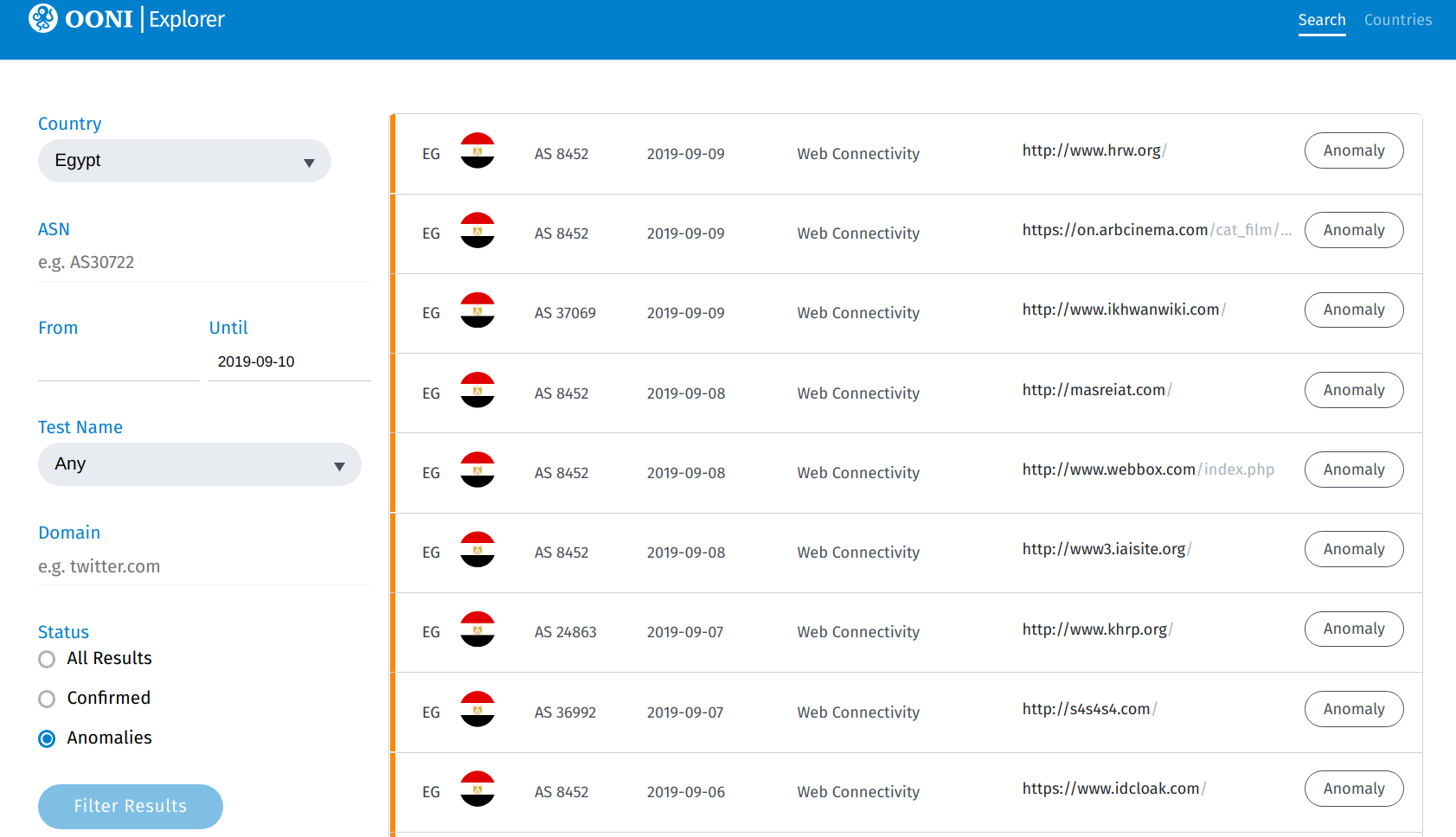This screenshot has height=837, width=1456.
Task: Open the Country dropdown showing Egypt
Action: point(184,162)
